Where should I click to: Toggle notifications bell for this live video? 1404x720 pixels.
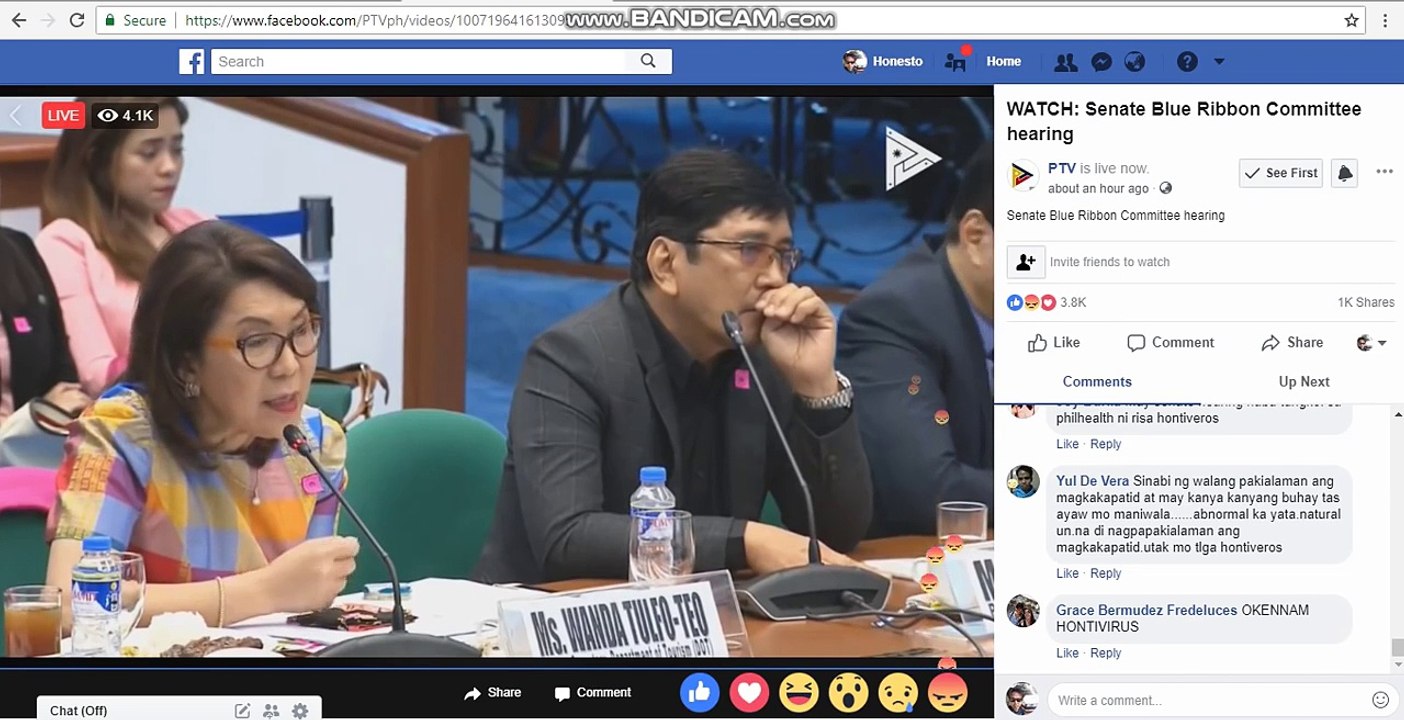point(1345,173)
